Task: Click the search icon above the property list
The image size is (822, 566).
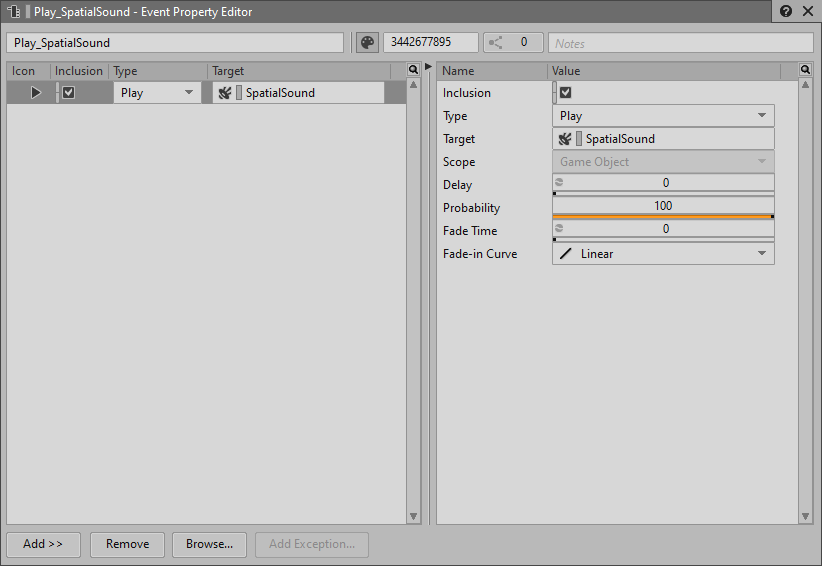Action: (x=805, y=71)
